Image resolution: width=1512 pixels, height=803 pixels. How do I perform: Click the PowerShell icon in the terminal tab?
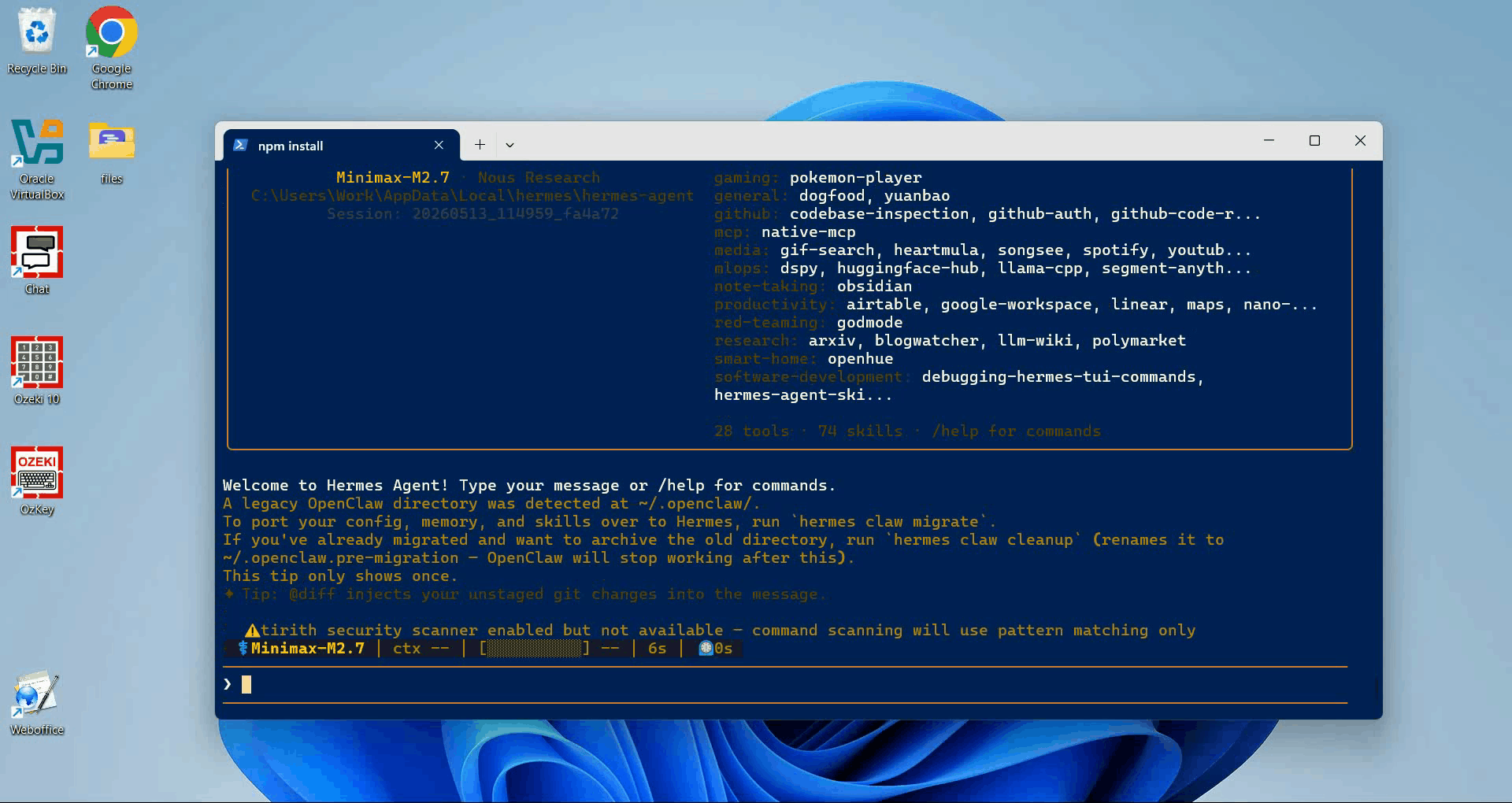click(241, 146)
